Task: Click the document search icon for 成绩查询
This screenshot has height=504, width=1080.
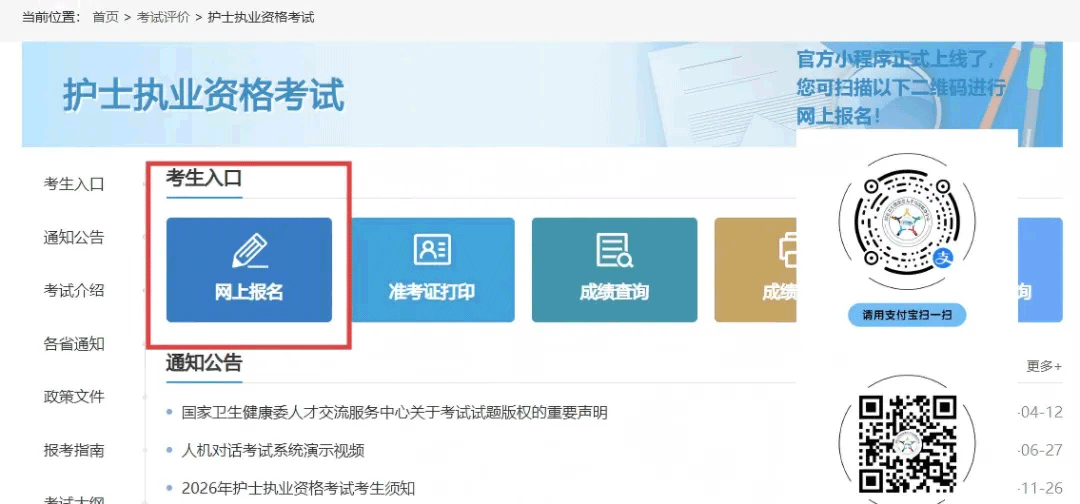Action: click(614, 250)
